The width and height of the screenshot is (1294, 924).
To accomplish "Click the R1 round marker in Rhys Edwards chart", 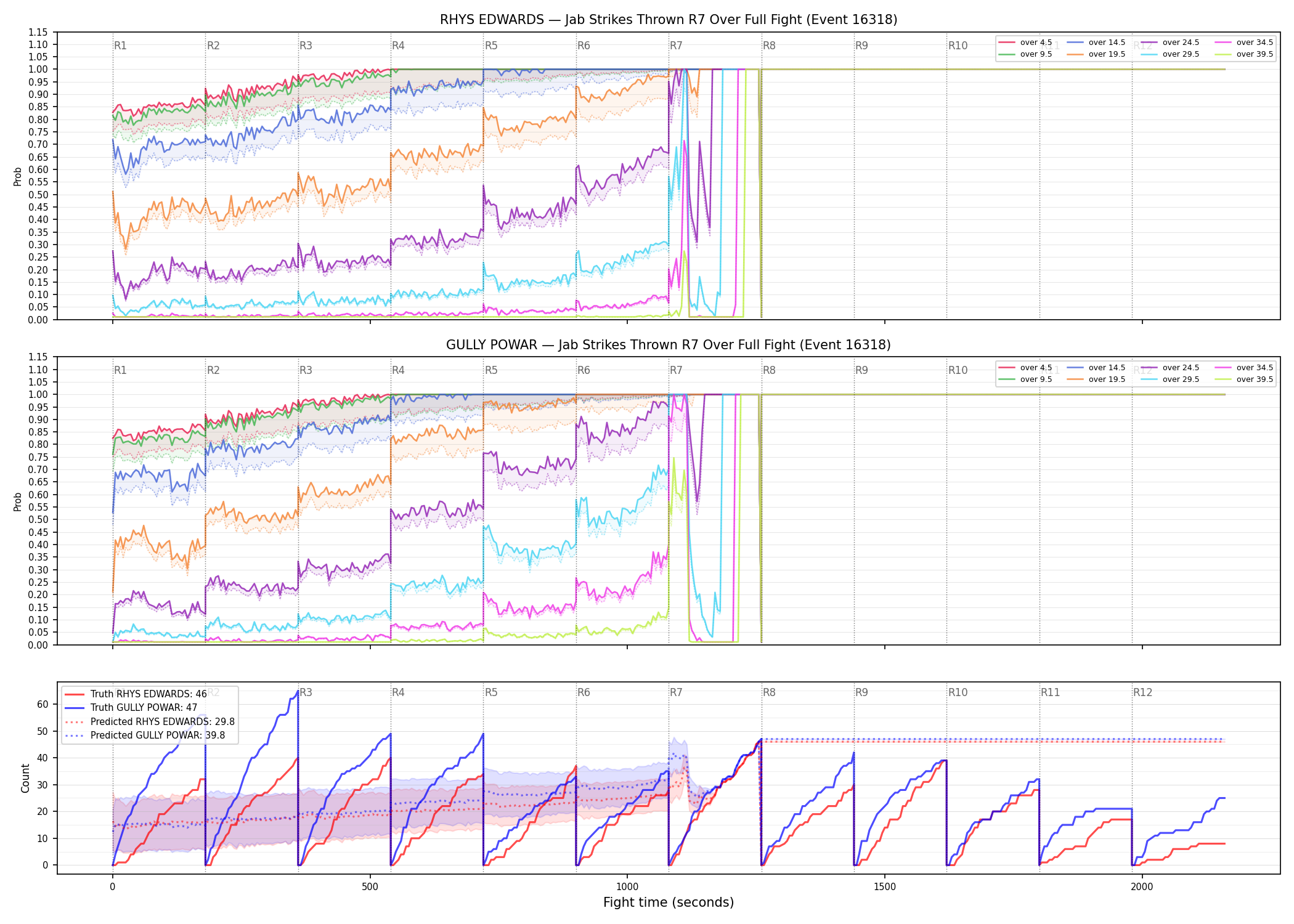I will coord(120,46).
